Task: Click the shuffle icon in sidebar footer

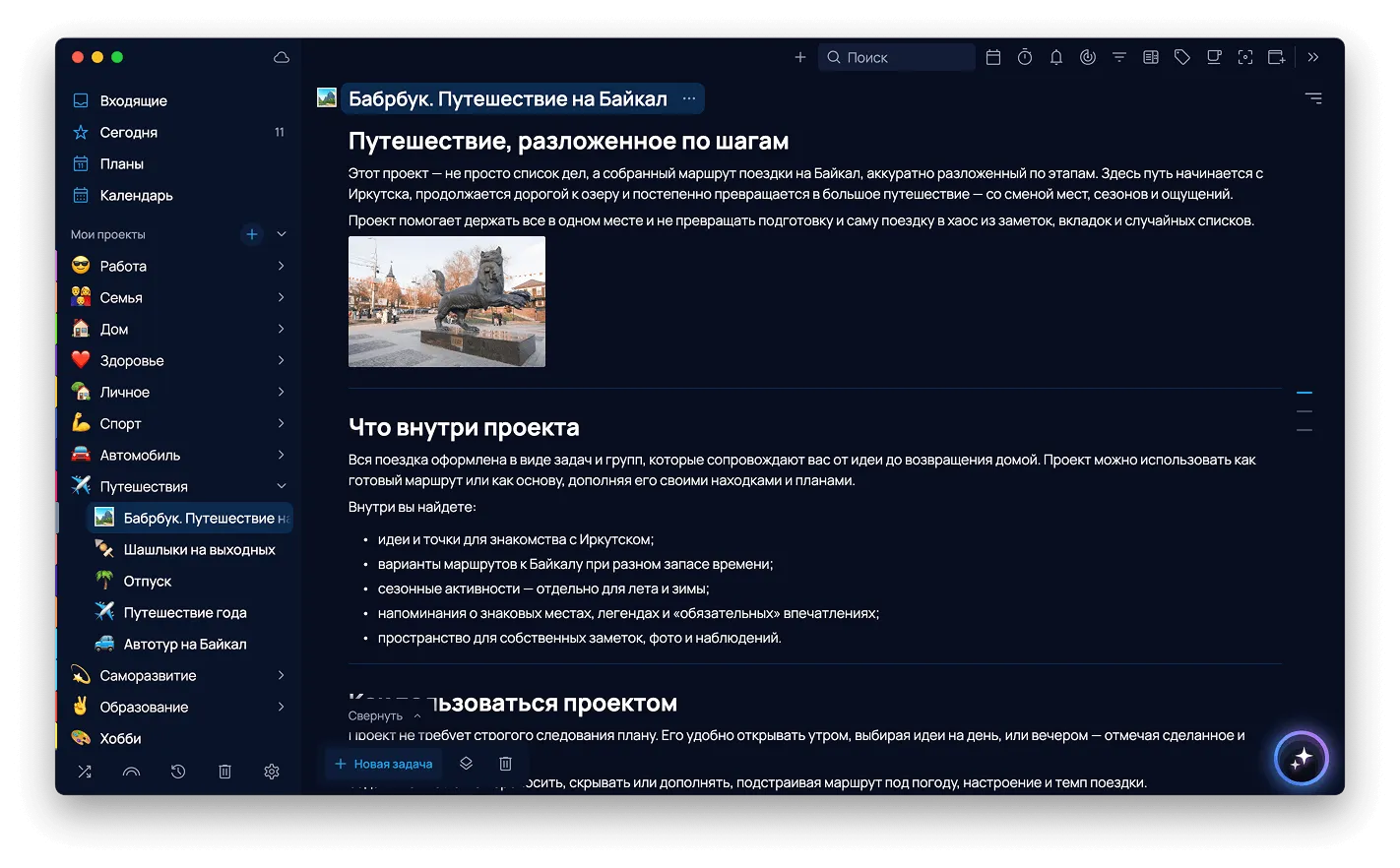Action: [x=85, y=772]
